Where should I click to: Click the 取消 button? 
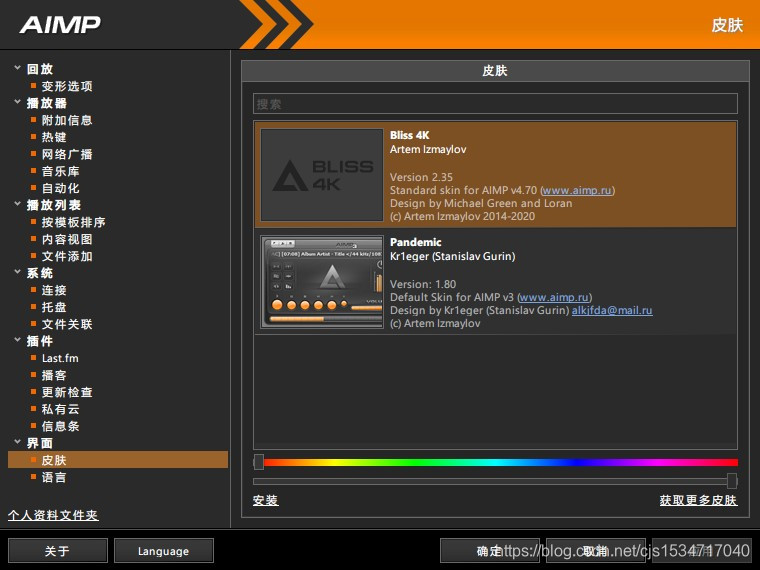coord(596,551)
